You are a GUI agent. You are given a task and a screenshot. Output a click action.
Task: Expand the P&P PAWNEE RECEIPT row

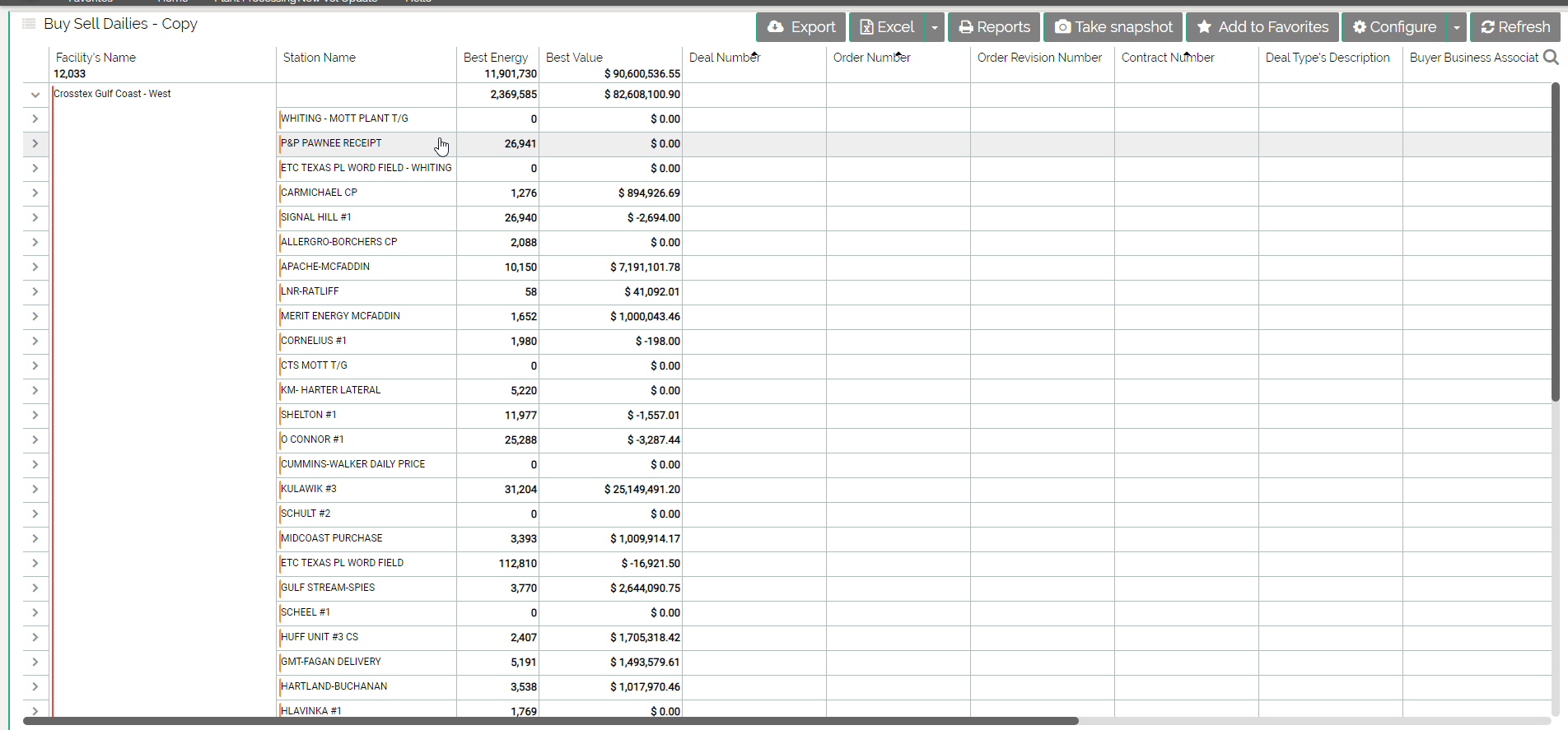pyautogui.click(x=35, y=143)
